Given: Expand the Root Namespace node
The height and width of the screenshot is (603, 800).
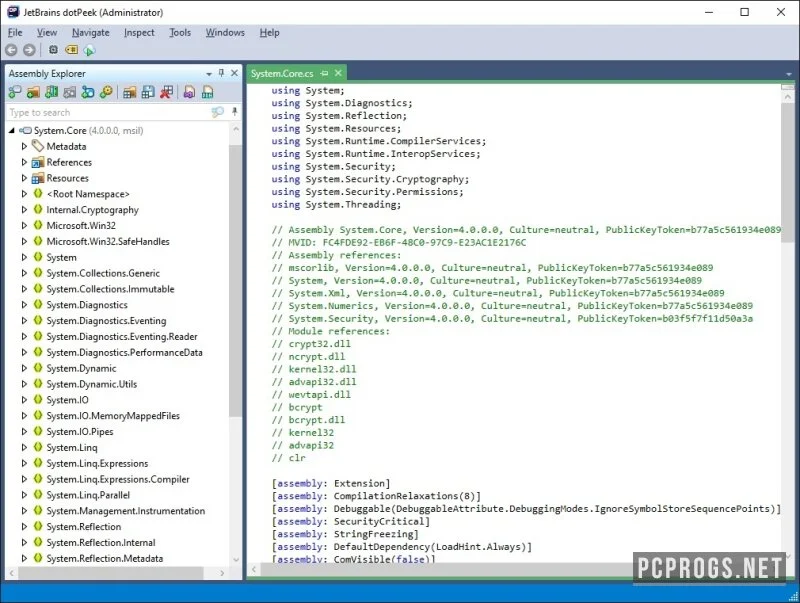Looking at the screenshot, I should tap(24, 194).
